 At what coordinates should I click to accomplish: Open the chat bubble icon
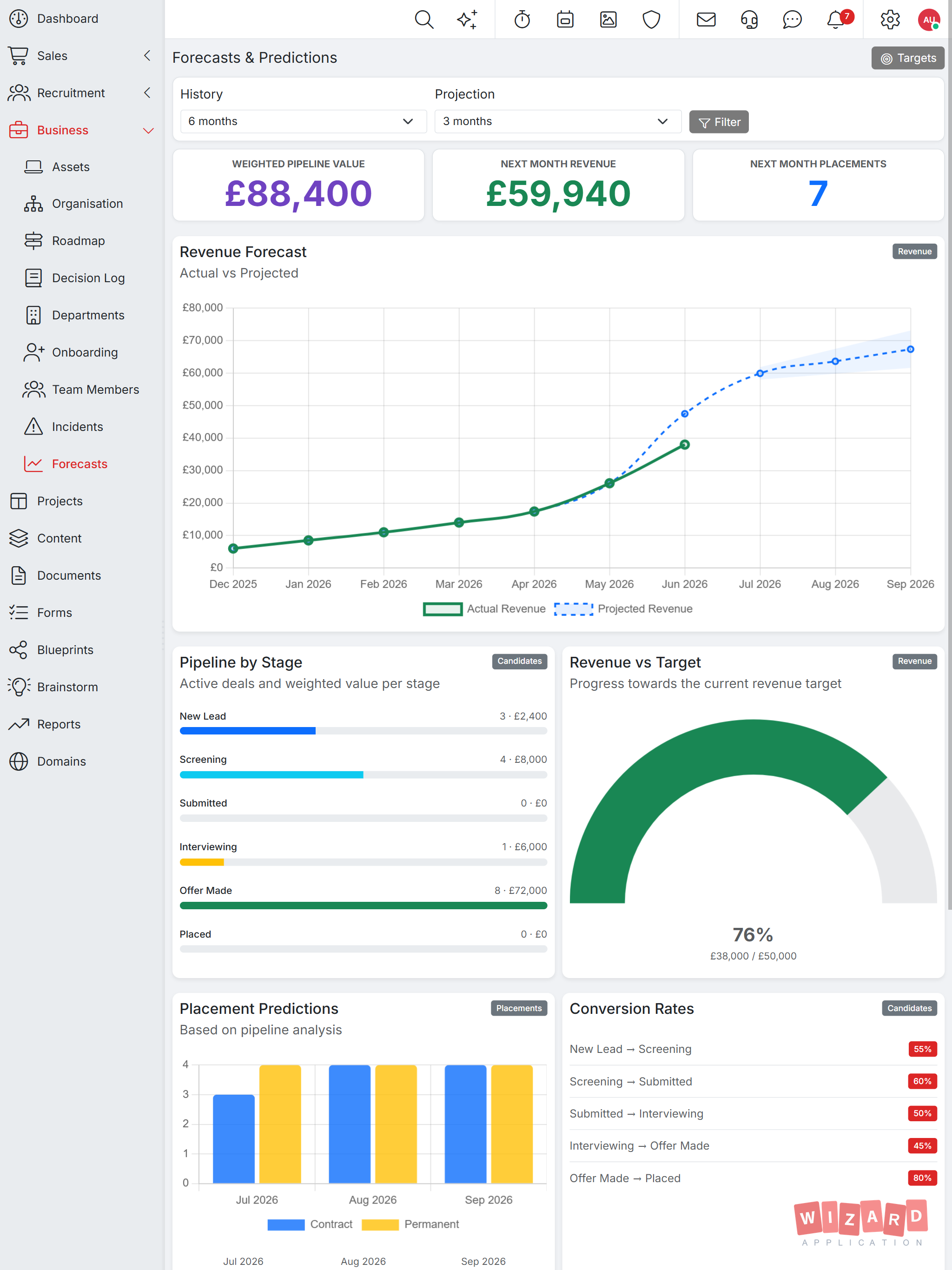coord(792,20)
